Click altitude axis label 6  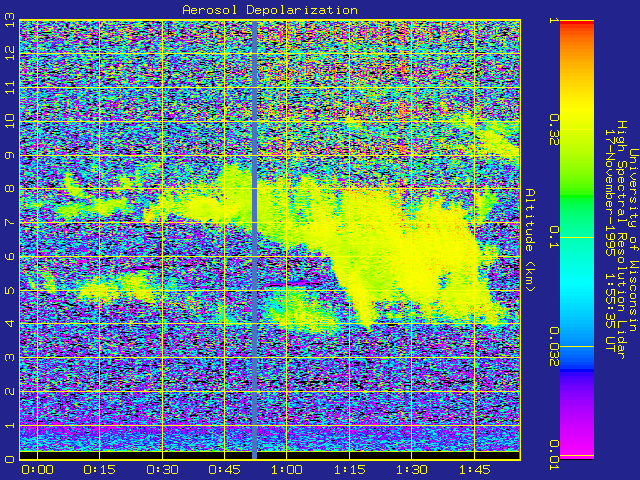(x=10, y=256)
